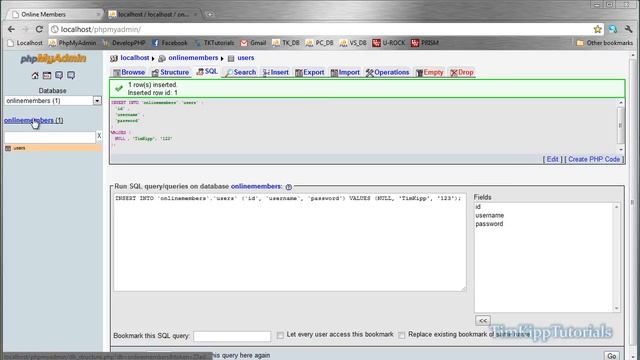Image resolution: width=640 pixels, height=360 pixels.
Task: Click the Edit link under the query
Action: (x=552, y=159)
